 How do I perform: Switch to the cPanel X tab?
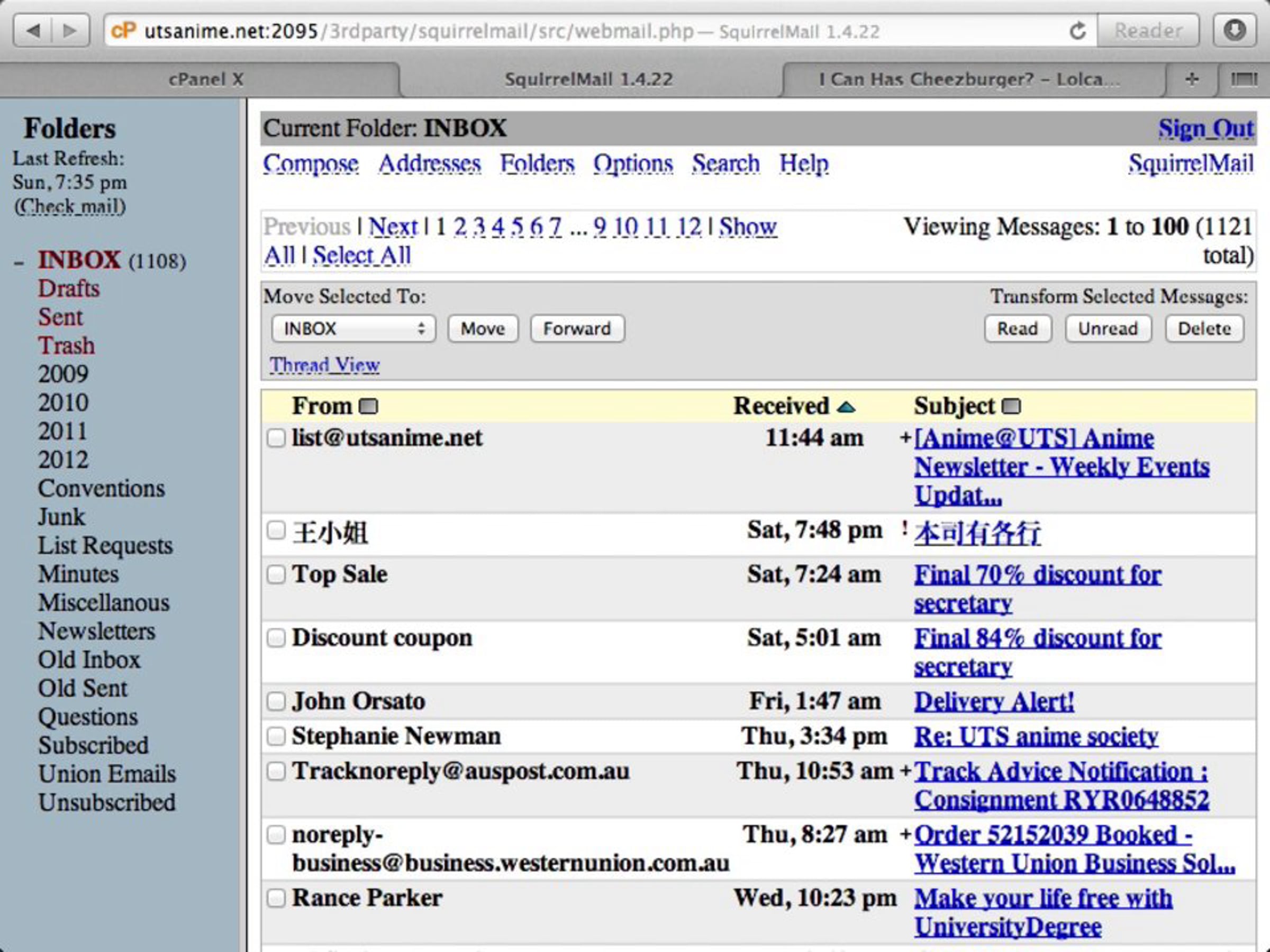[205, 79]
